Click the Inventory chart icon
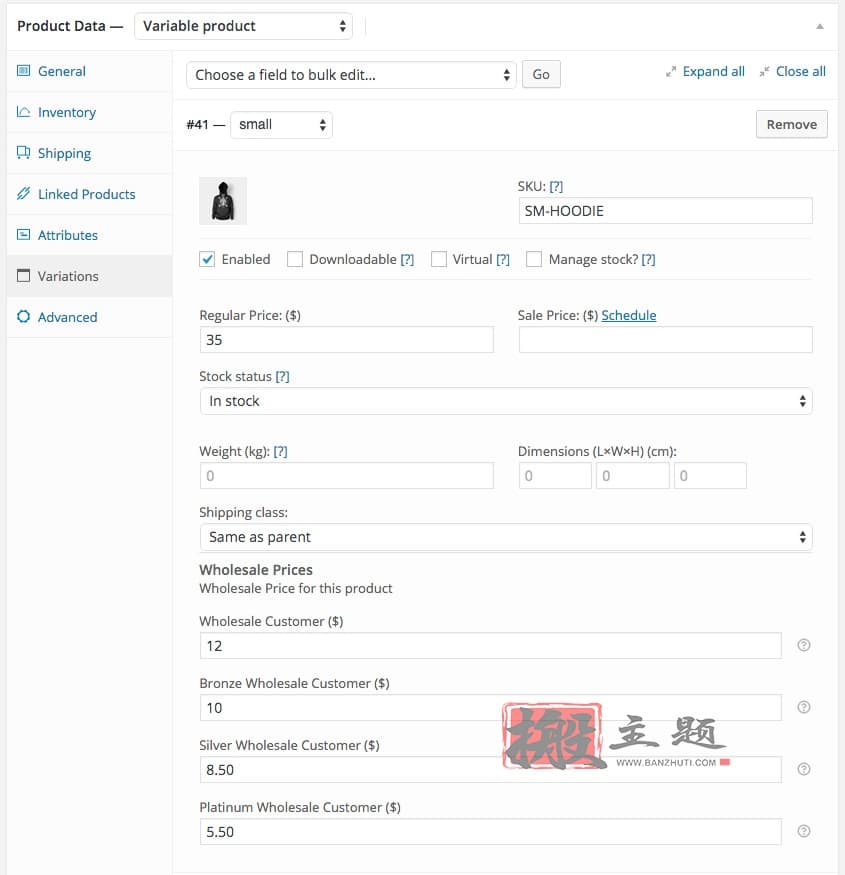Image resolution: width=845 pixels, height=875 pixels. coord(23,112)
